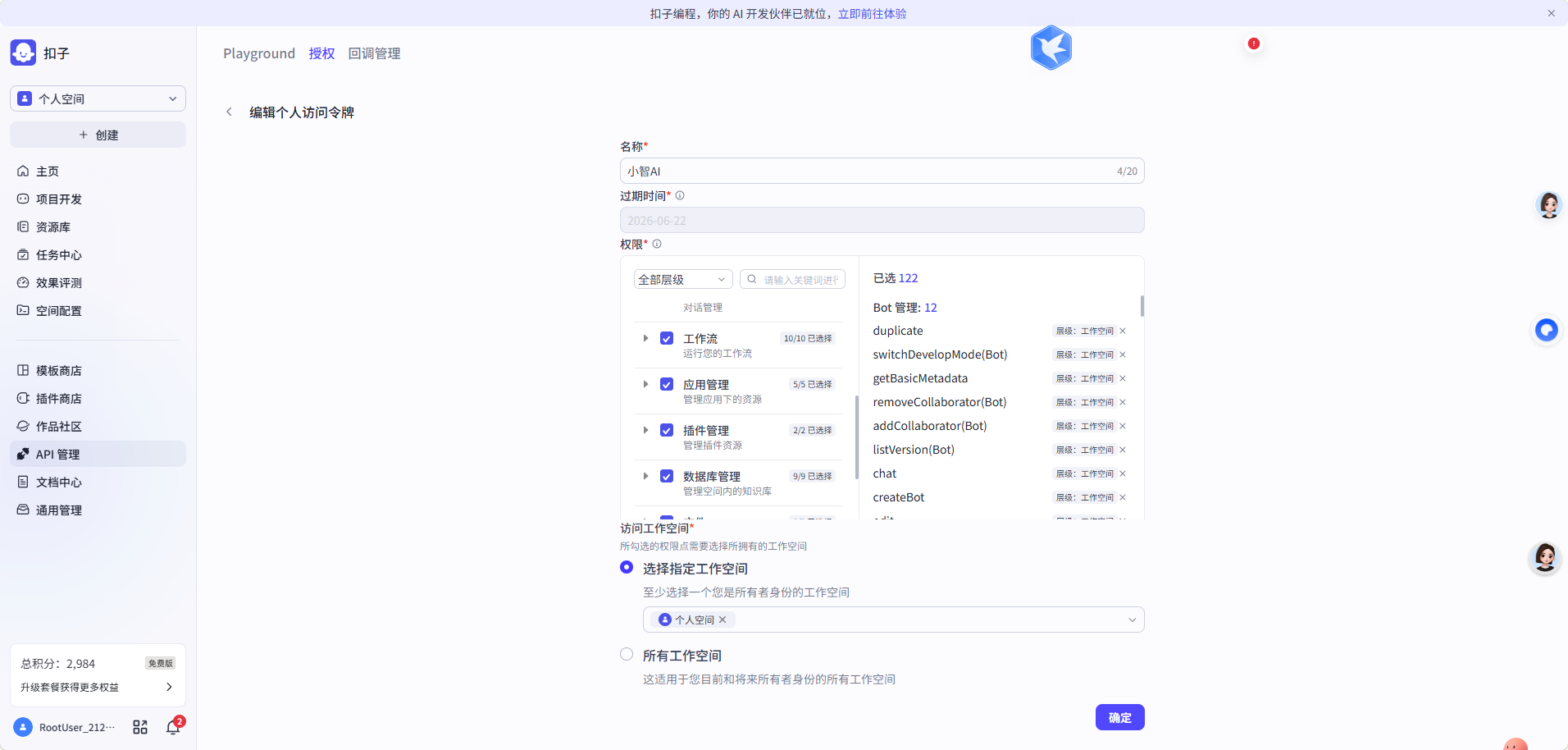Switch to the 授权 tab

point(321,53)
